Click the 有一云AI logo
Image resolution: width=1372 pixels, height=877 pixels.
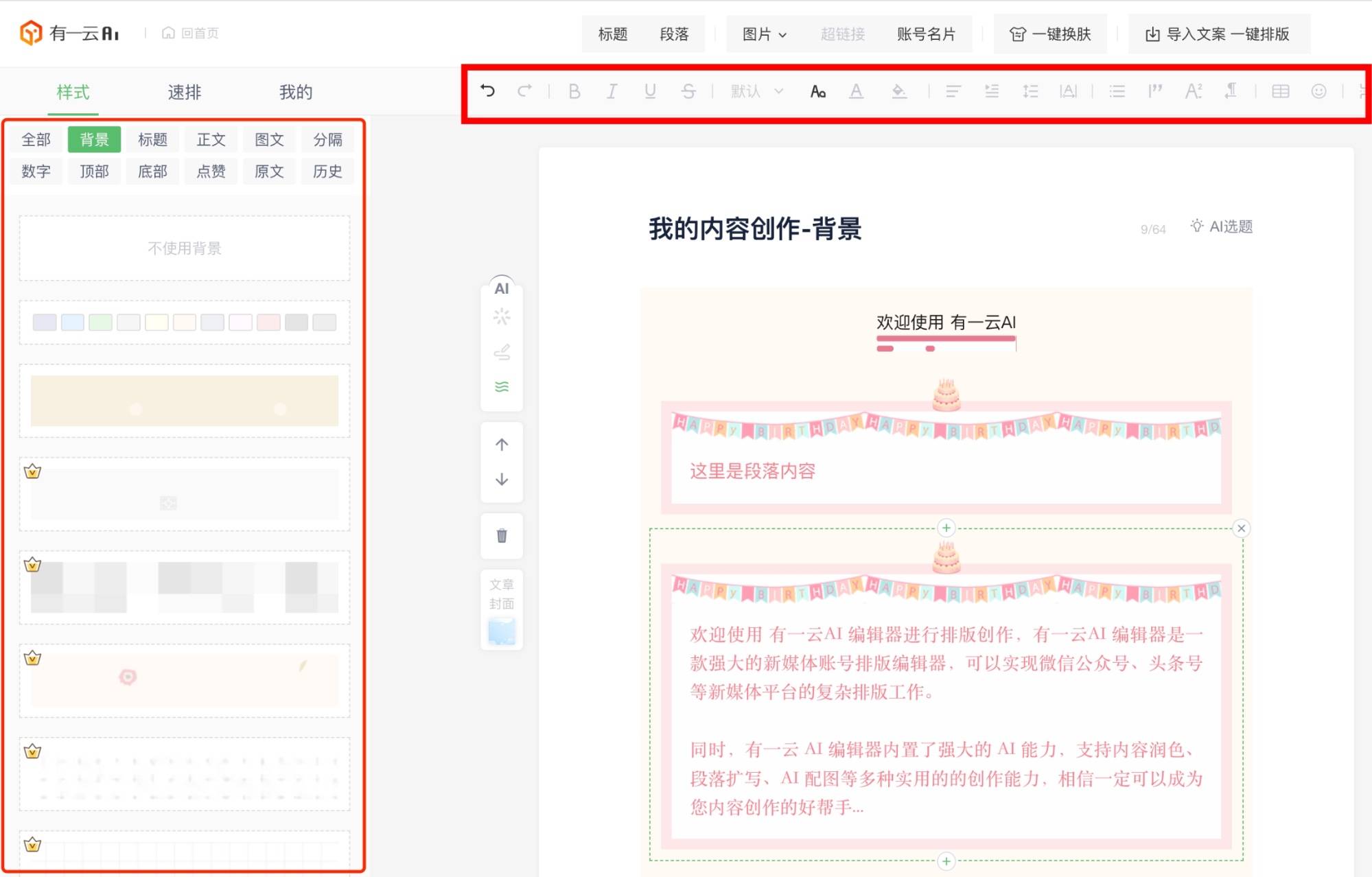click(69, 32)
